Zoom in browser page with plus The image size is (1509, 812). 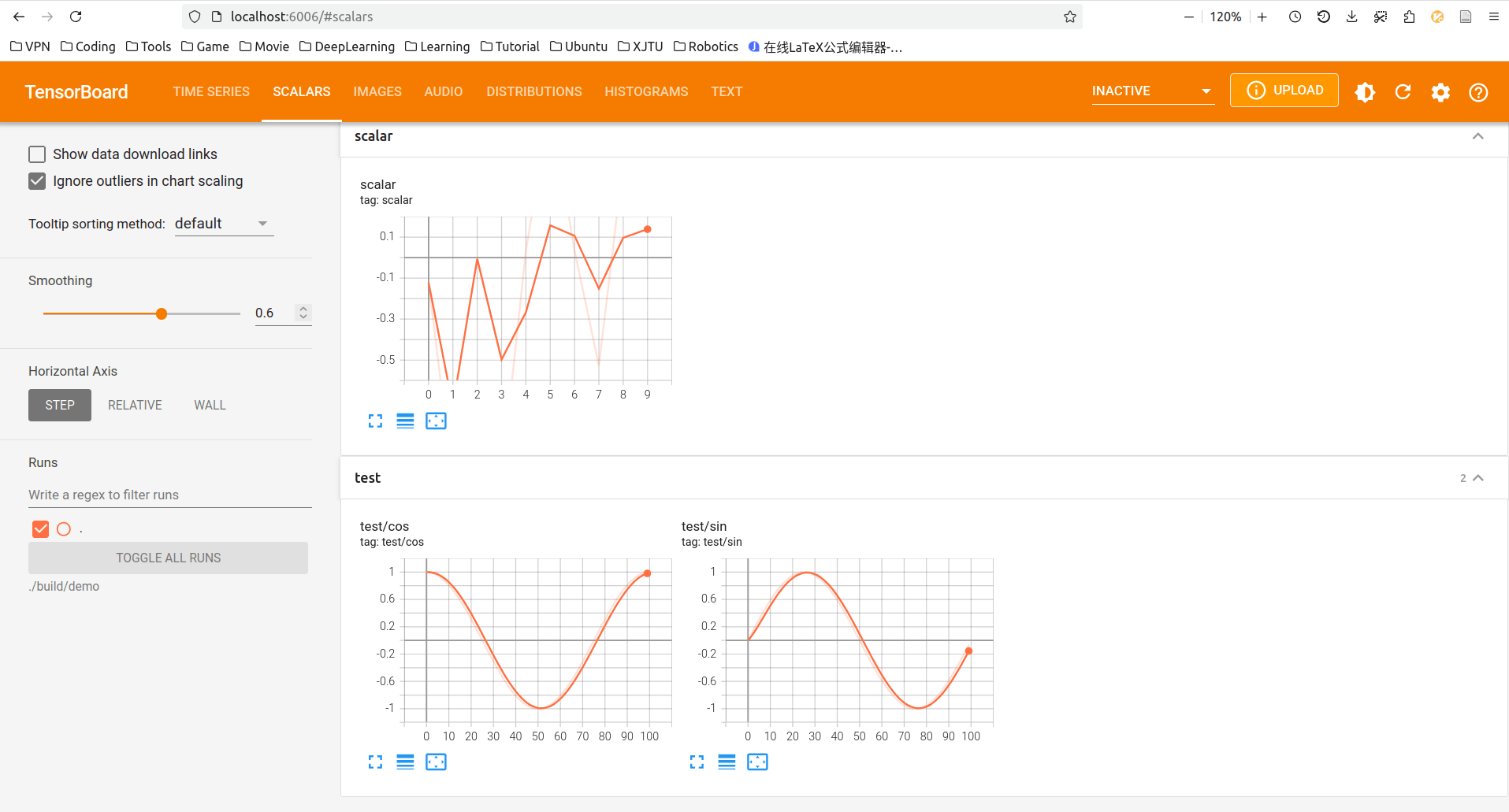(1262, 17)
